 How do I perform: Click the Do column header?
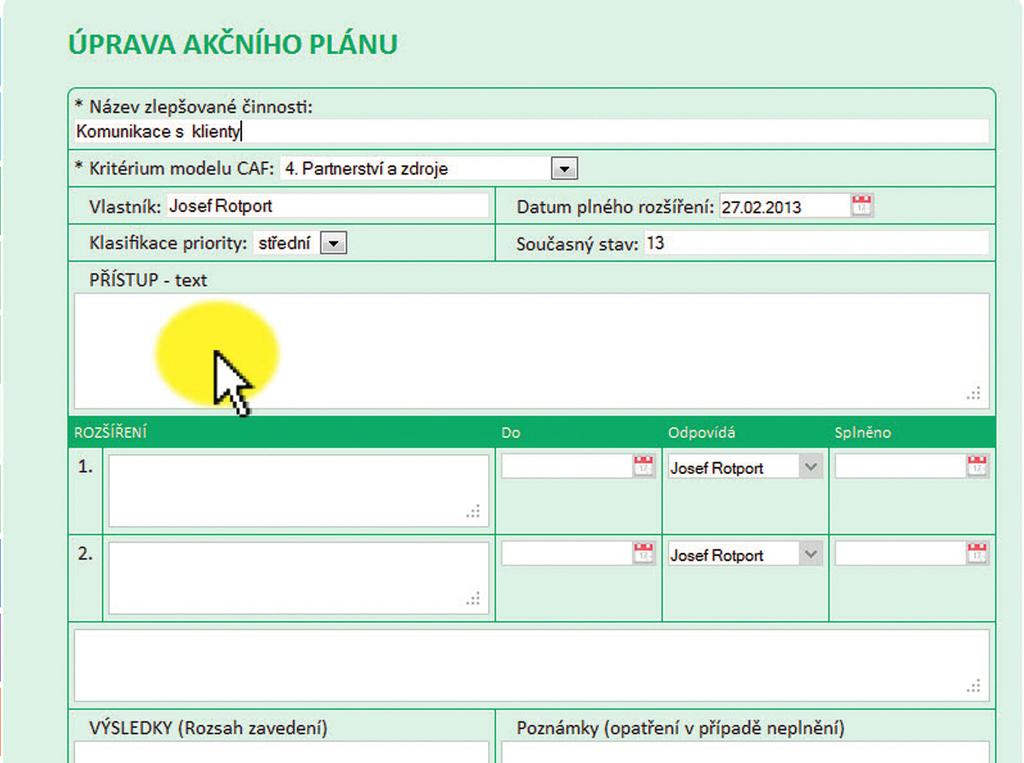[511, 432]
